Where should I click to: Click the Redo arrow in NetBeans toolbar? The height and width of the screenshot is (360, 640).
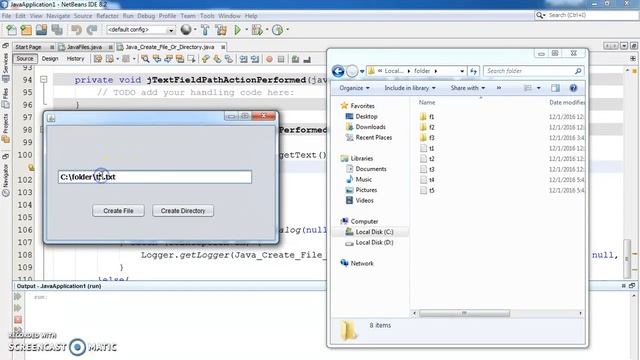(91, 30)
